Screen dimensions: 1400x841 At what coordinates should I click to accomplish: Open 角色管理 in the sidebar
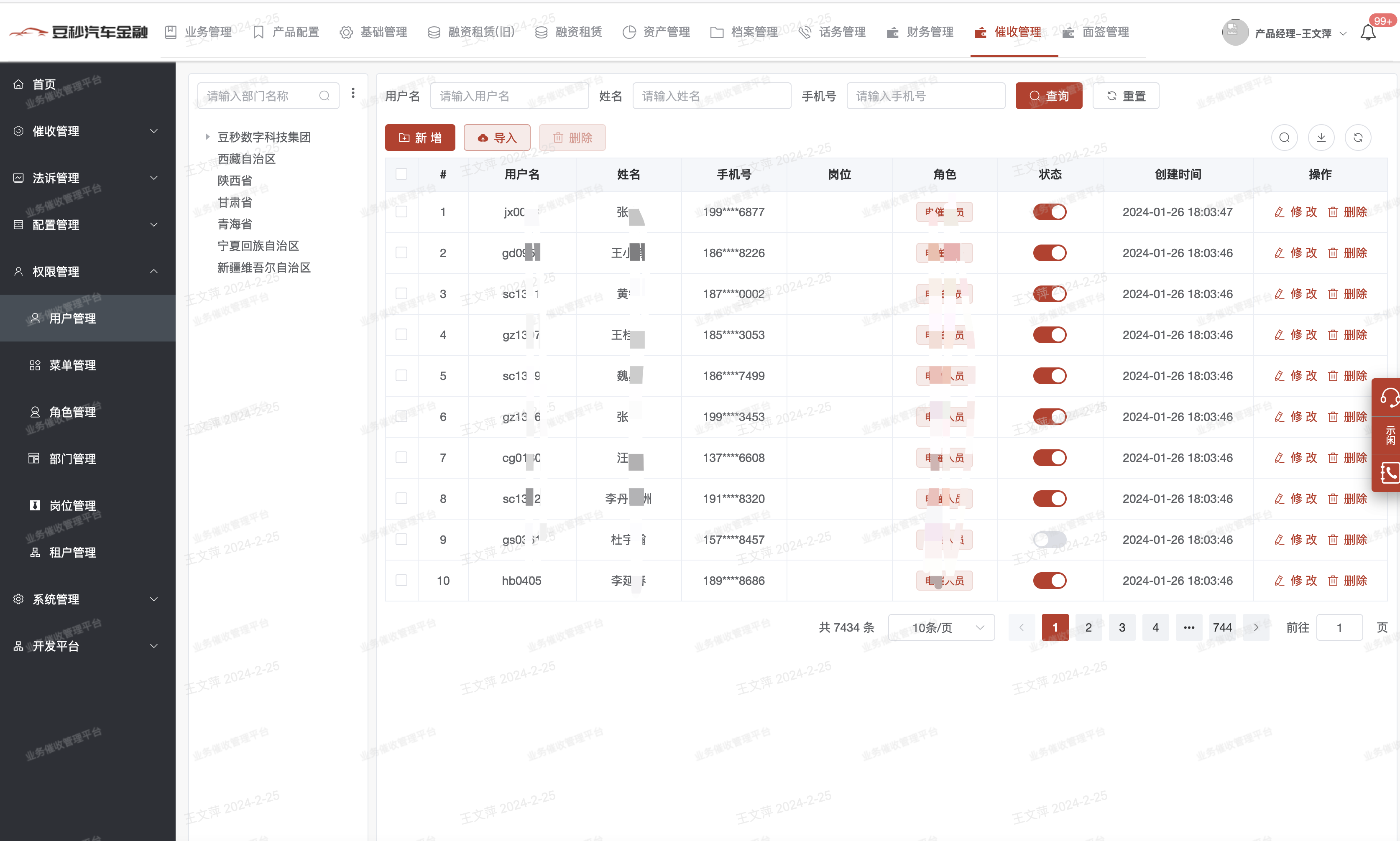[72, 412]
